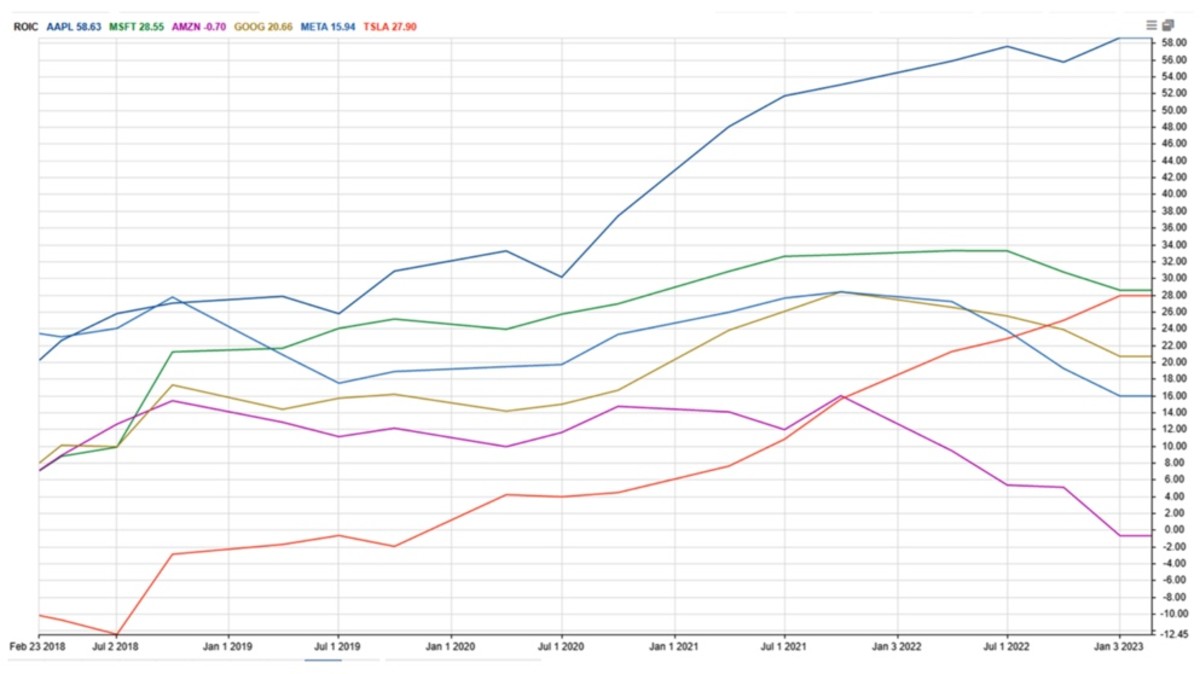Click the Jan 1 2019 axis label
The height and width of the screenshot is (674, 1200).
[228, 647]
